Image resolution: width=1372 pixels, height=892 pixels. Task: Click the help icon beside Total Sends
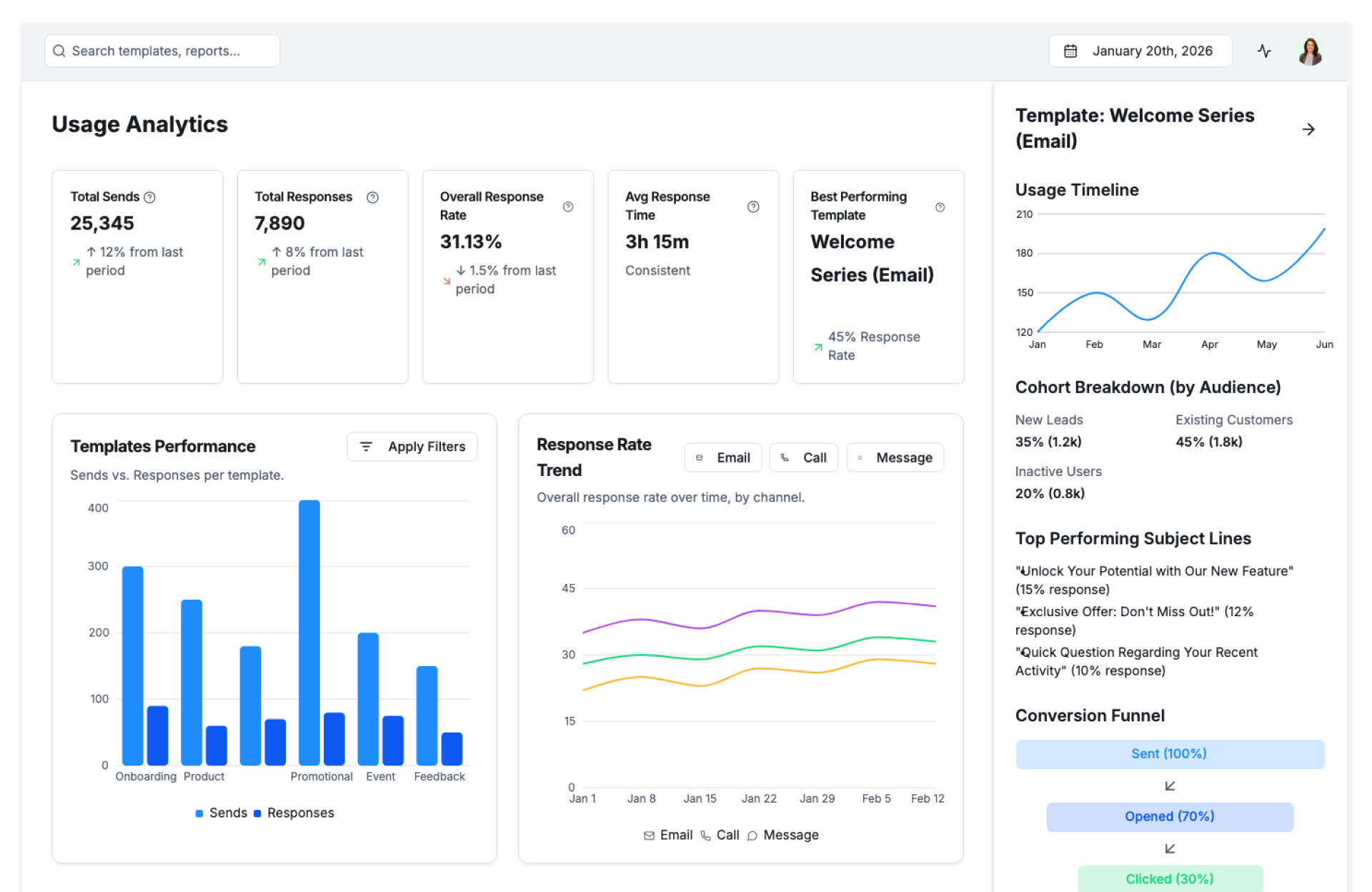pos(149,197)
